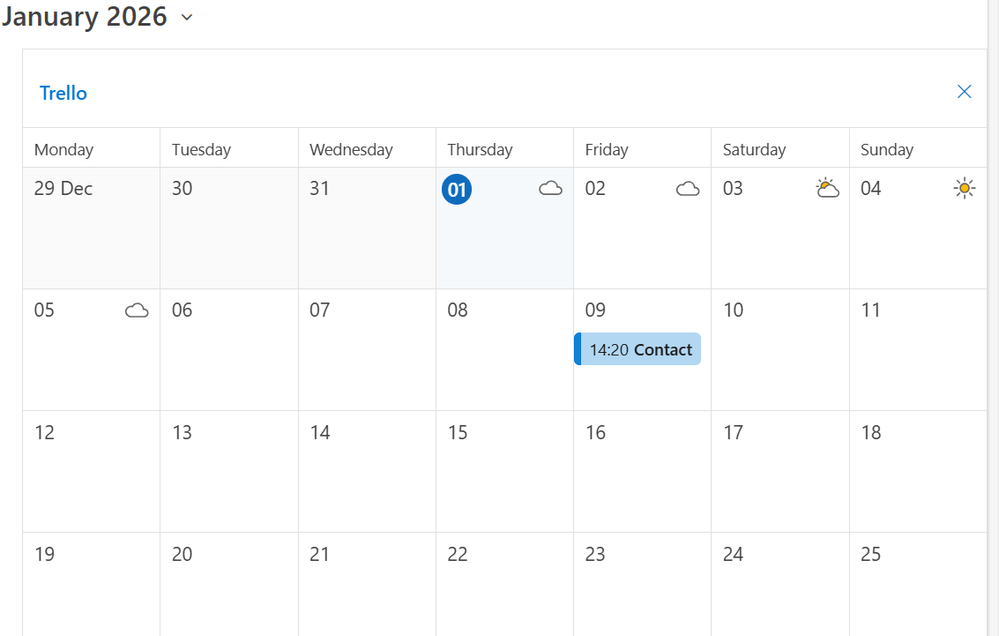The height and width of the screenshot is (636, 999).
Task: Click the weather icon in Sunday's first row
Action: (964, 188)
